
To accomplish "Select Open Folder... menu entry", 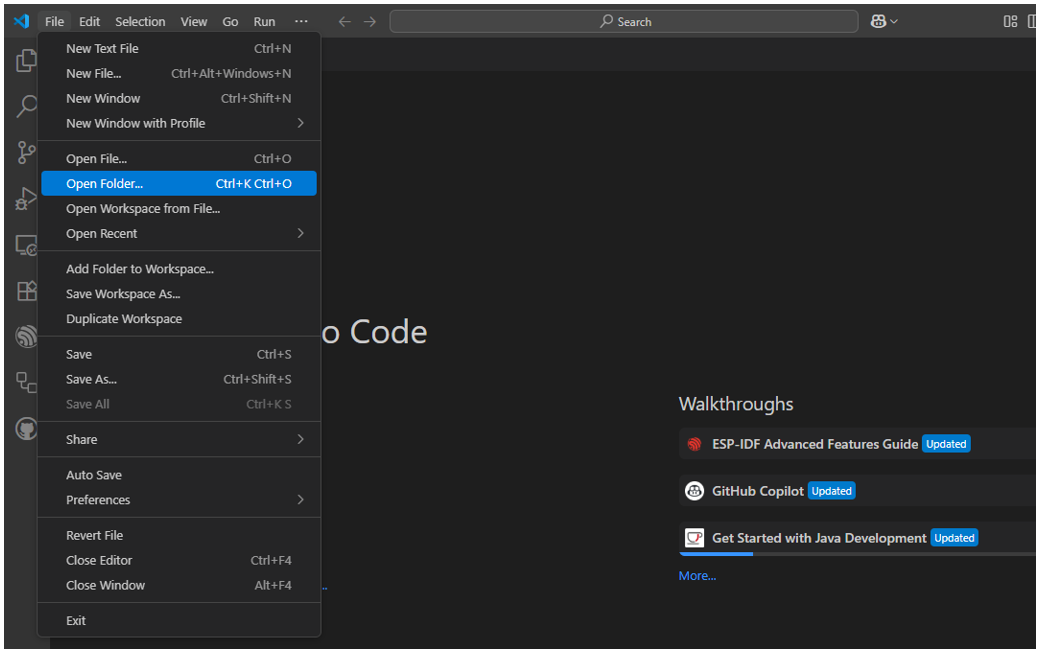I will [x=179, y=184].
